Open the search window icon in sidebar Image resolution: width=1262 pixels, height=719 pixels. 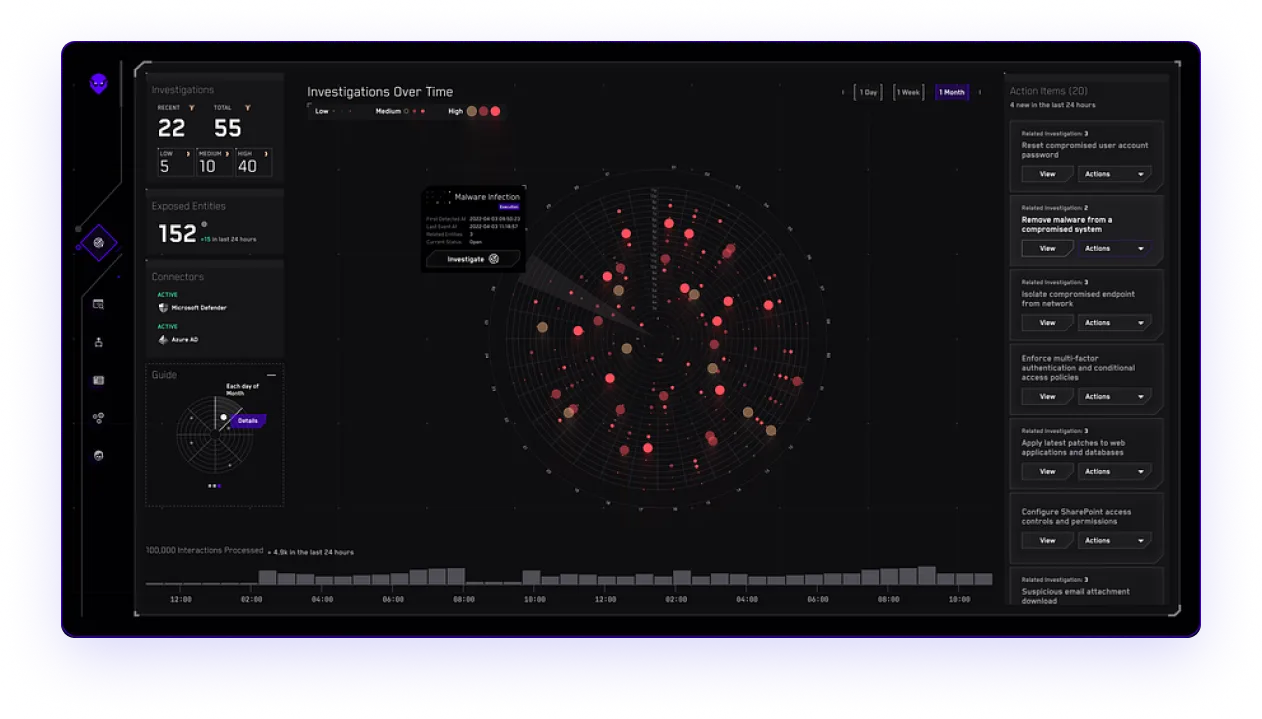coord(98,304)
